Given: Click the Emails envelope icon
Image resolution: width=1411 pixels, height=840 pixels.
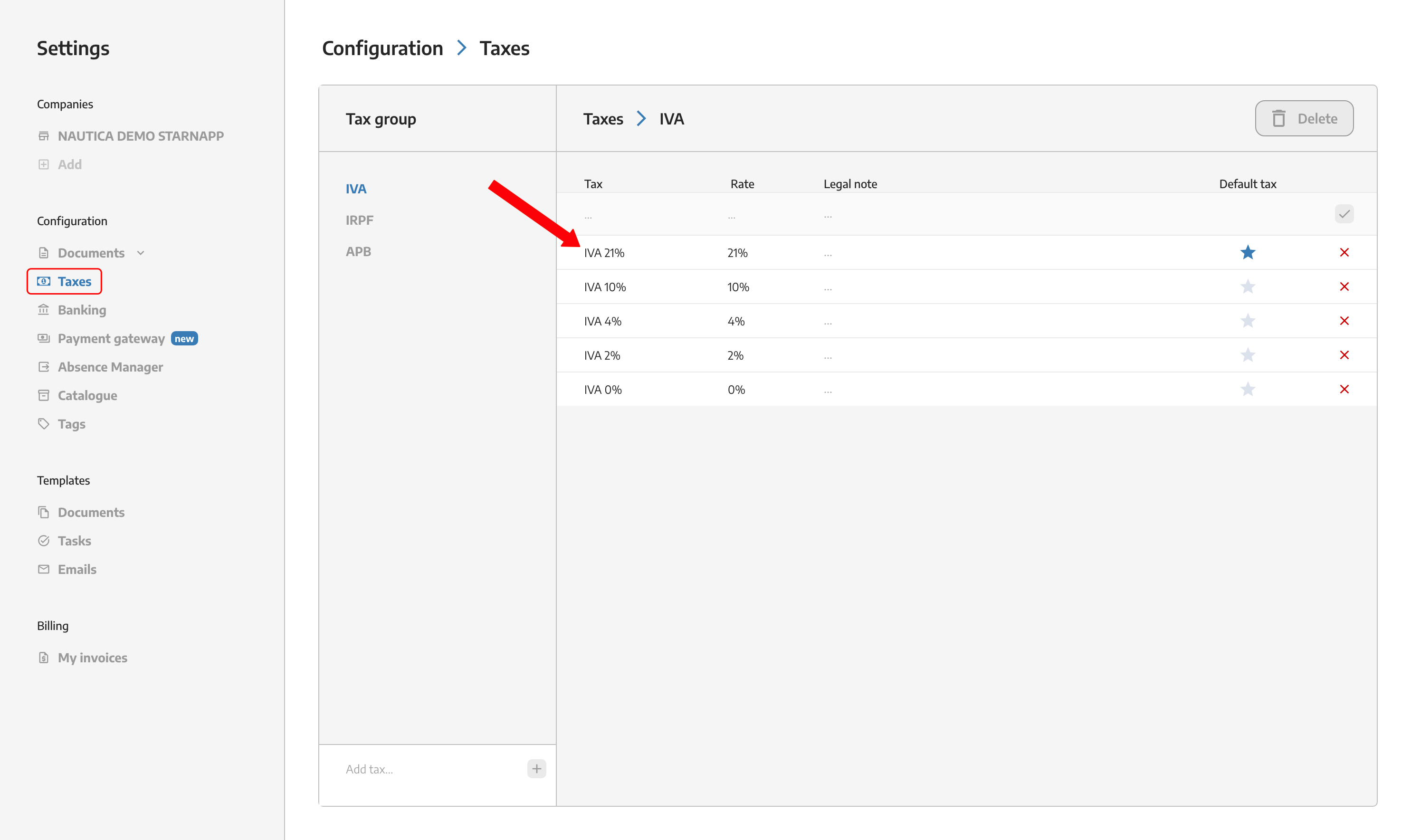Looking at the screenshot, I should (44, 569).
